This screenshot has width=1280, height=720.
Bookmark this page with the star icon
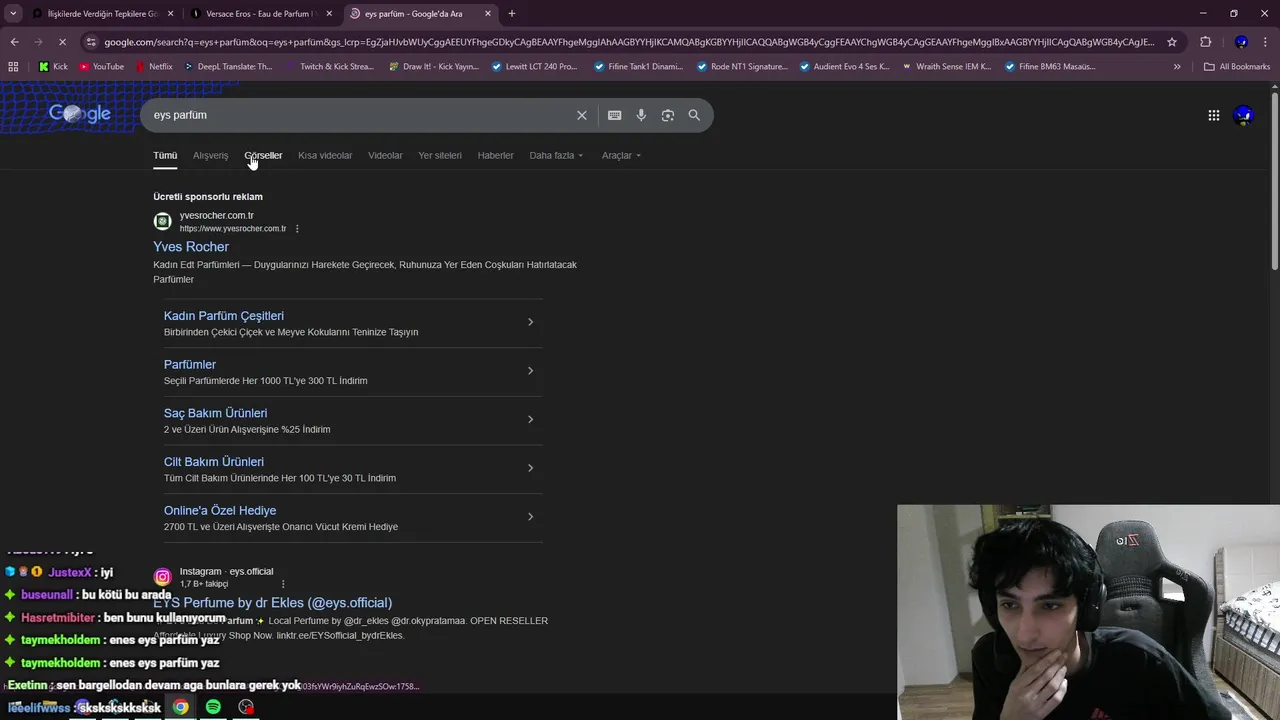[1172, 42]
